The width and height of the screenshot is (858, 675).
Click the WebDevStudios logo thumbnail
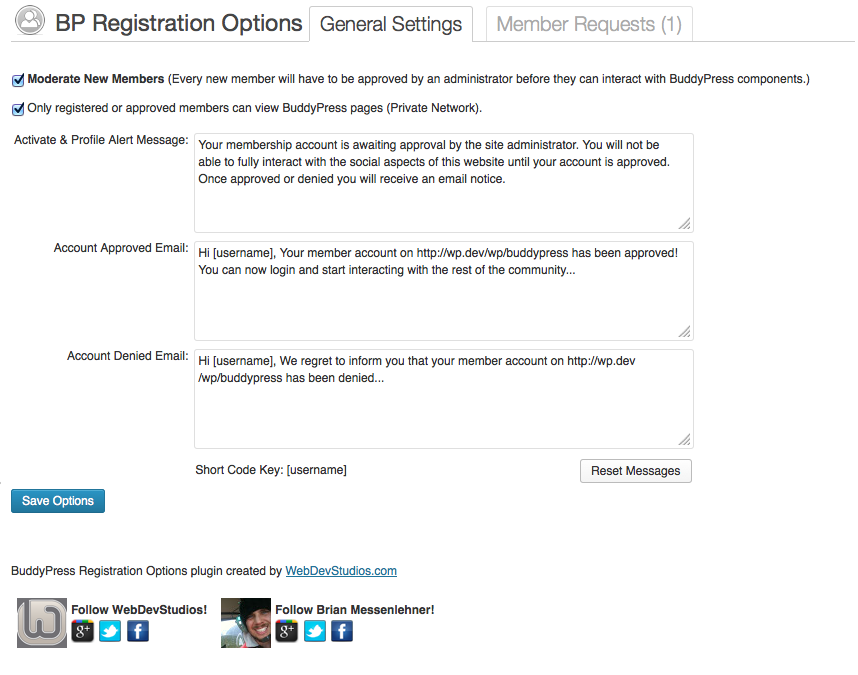click(42, 623)
